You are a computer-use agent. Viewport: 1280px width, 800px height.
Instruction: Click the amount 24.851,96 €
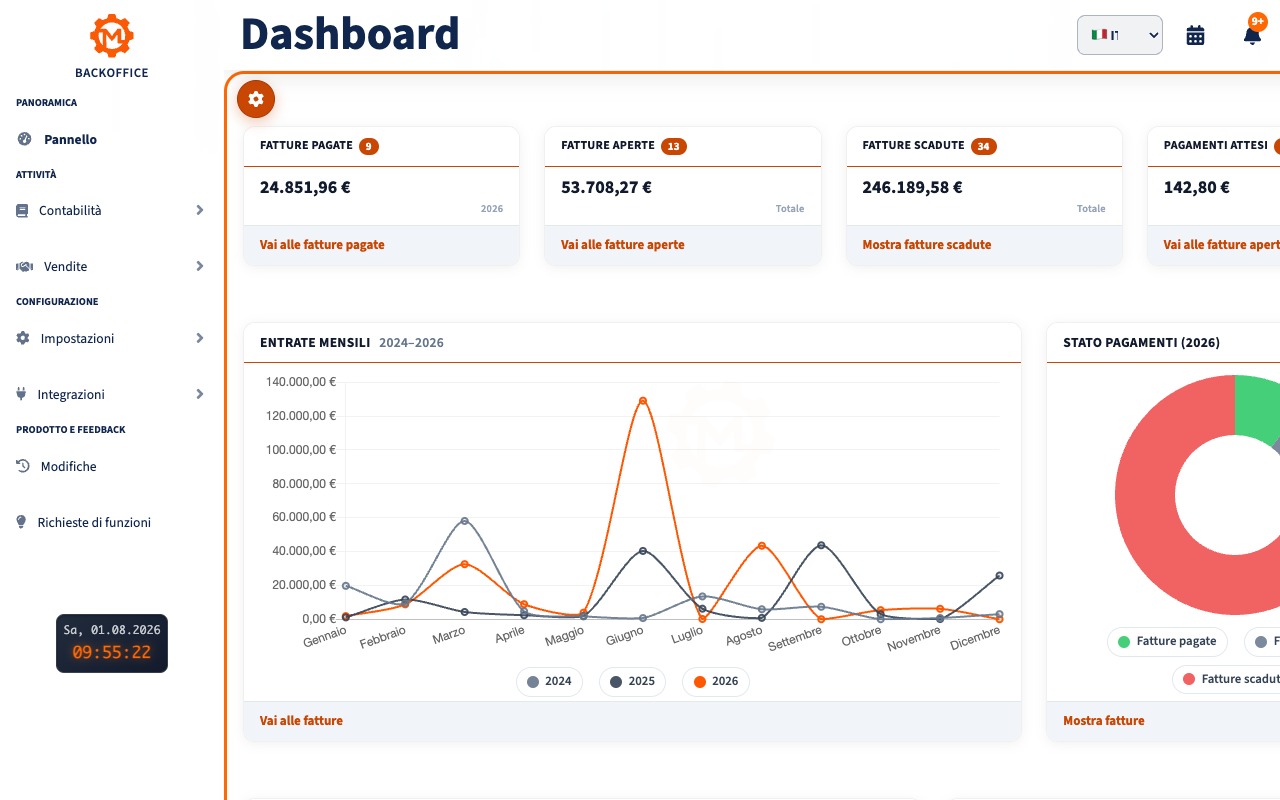[x=305, y=187]
